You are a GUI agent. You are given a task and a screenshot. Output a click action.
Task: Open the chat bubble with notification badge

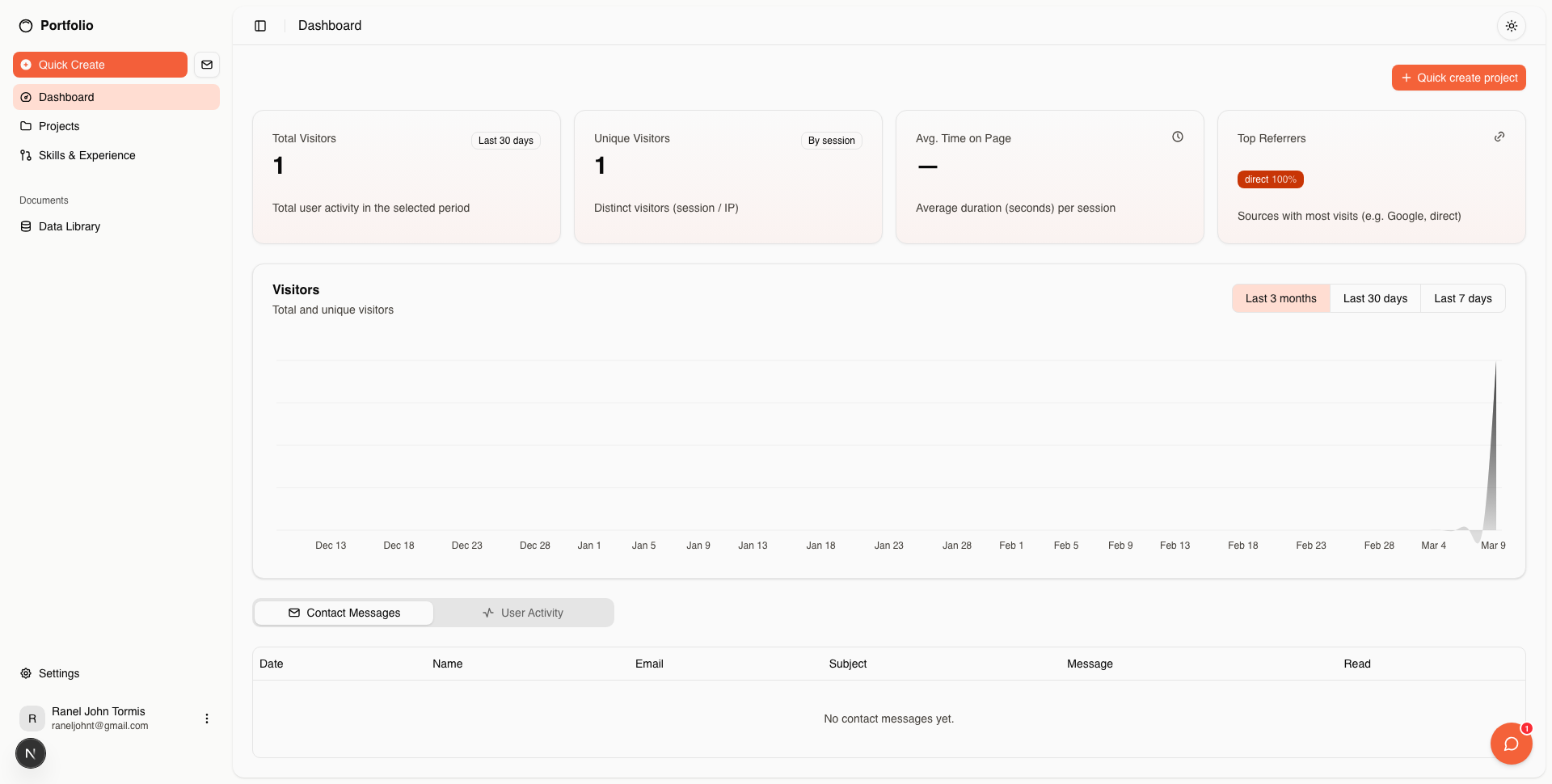tap(1511, 744)
